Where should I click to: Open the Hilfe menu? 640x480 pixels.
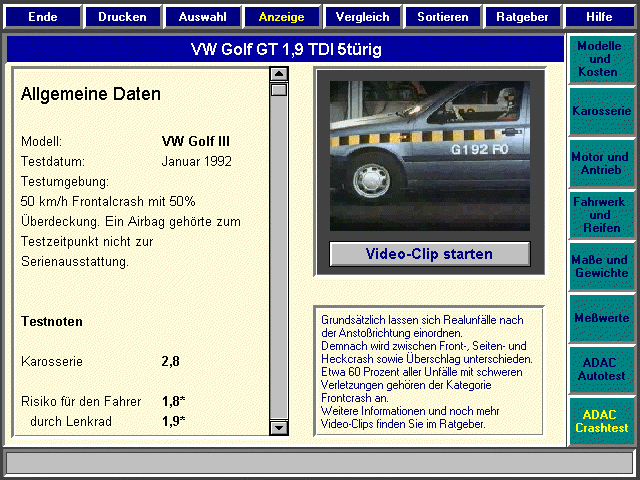[x=599, y=17]
